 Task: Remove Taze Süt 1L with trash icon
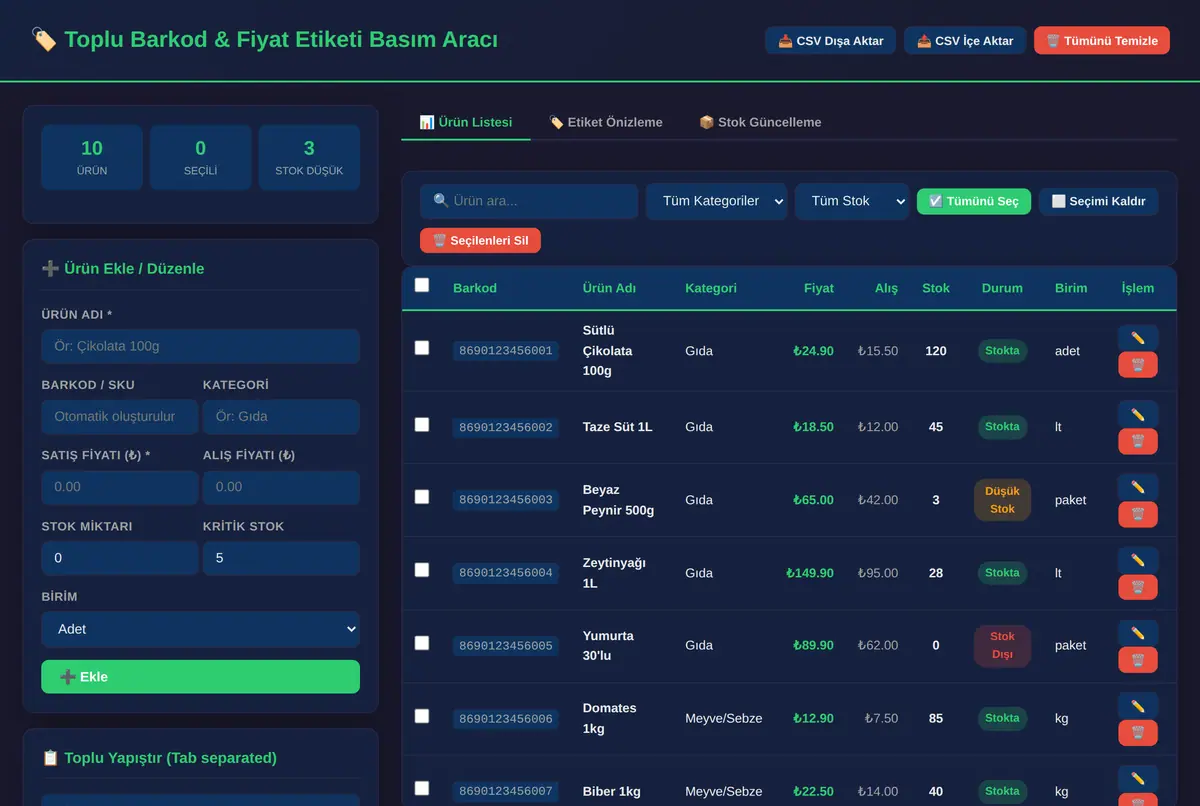(1137, 441)
